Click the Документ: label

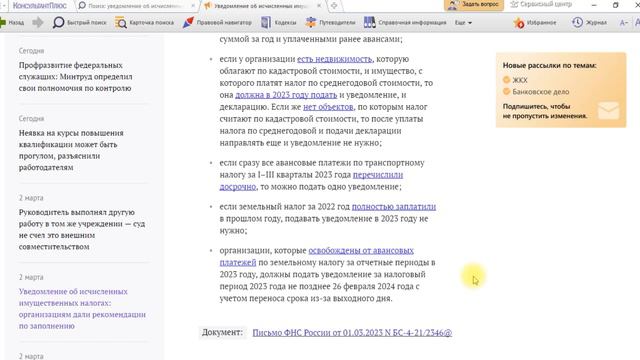coord(222,333)
